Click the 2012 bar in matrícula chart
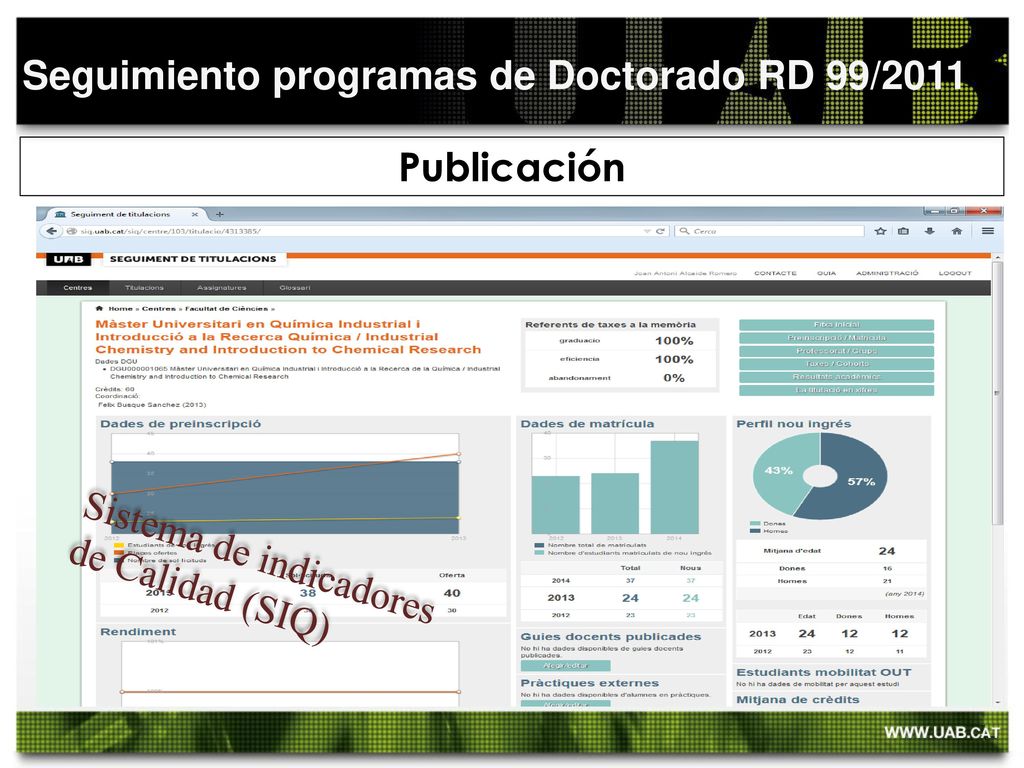The height and width of the screenshot is (768, 1024). click(556, 505)
